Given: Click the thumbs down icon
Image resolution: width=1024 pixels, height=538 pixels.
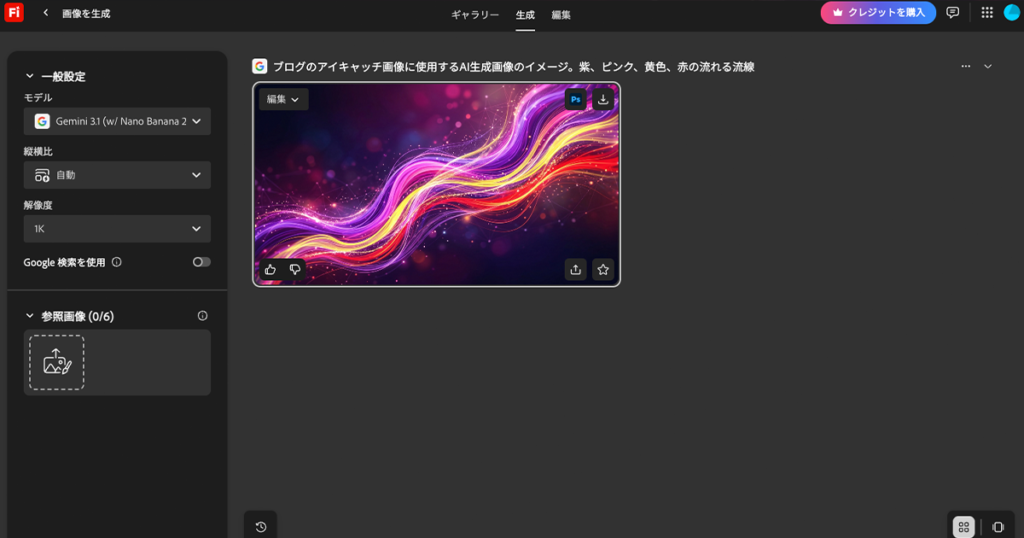Looking at the screenshot, I should click(x=295, y=269).
